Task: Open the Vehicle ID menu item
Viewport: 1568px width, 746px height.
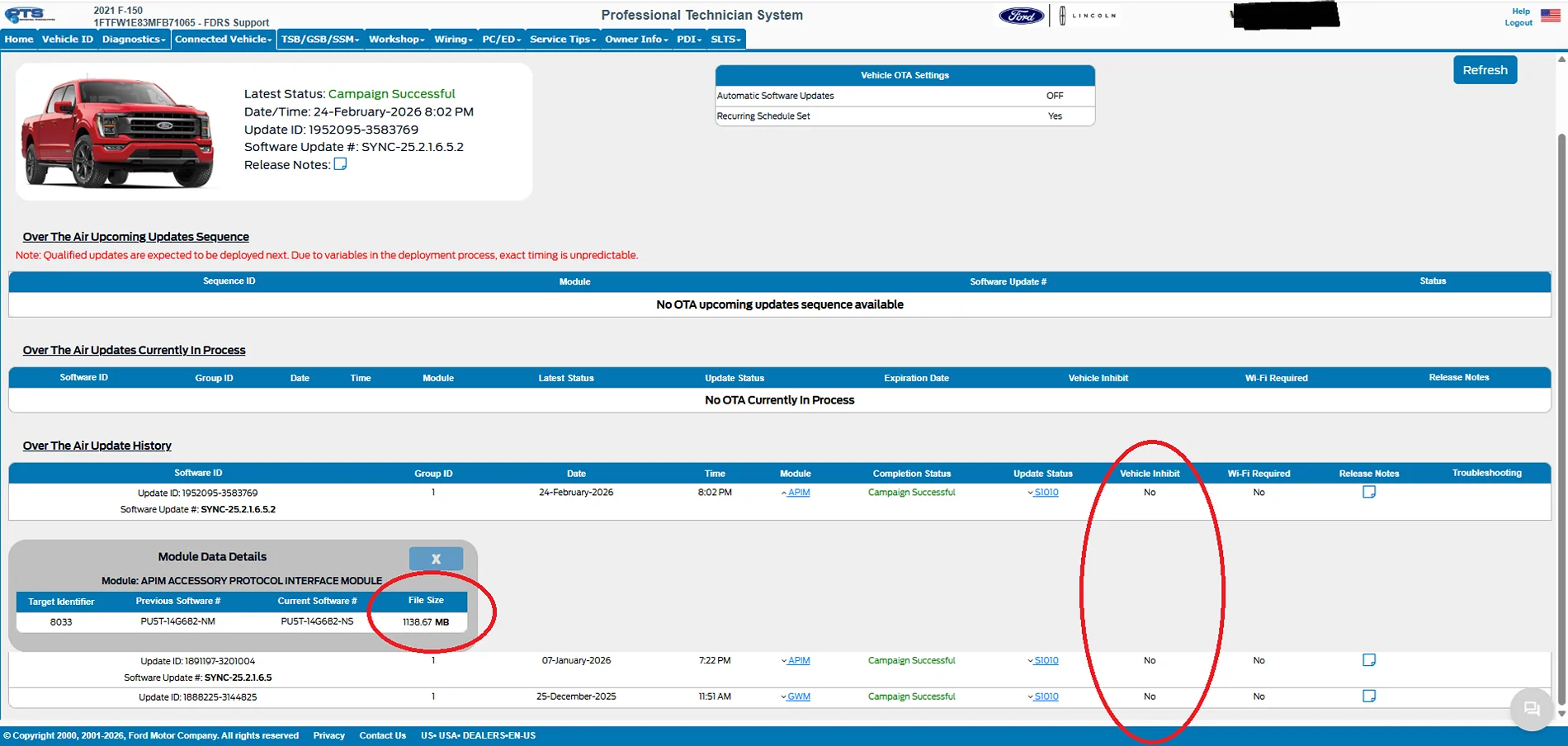Action: (x=68, y=39)
